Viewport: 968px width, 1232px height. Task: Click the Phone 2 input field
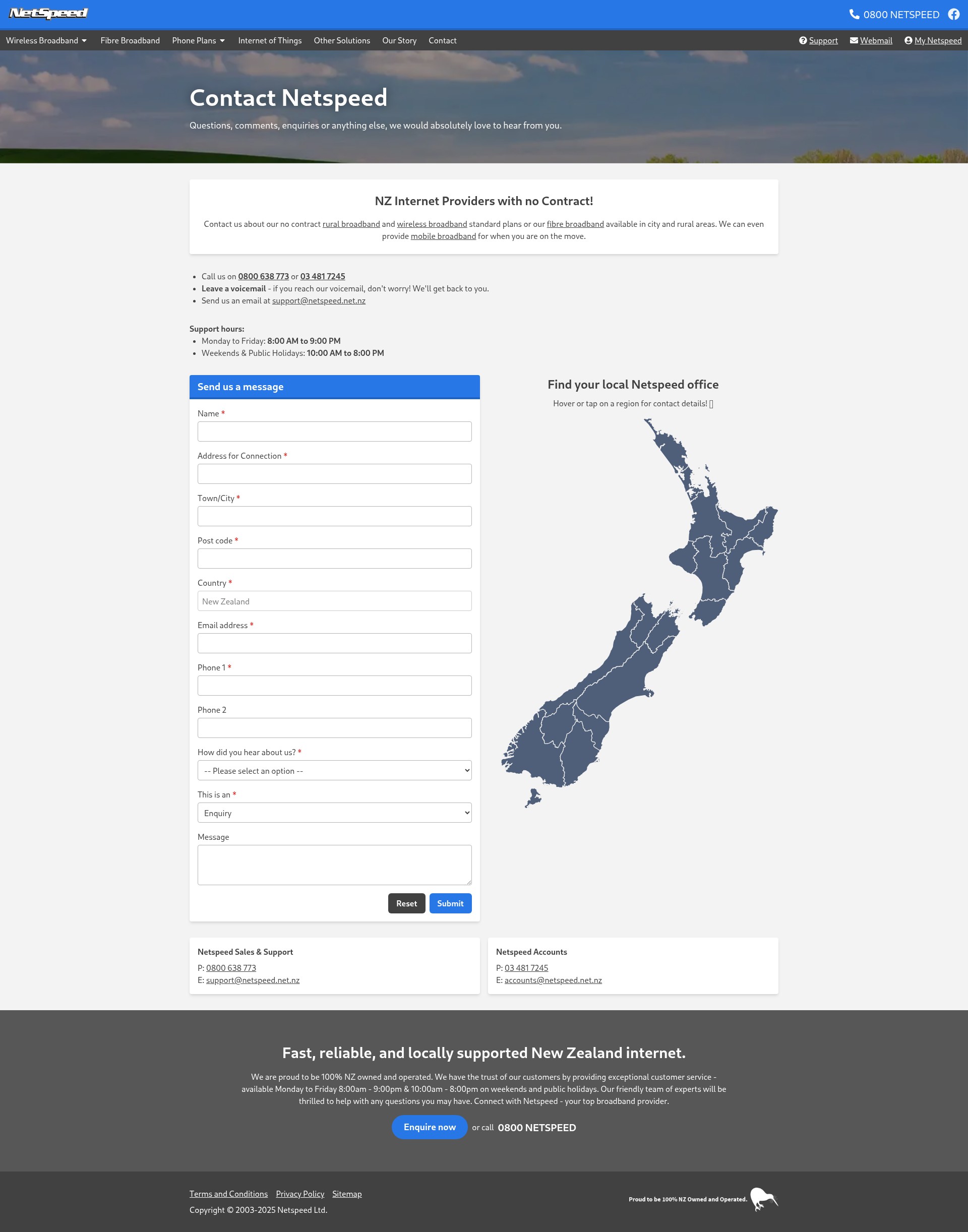tap(334, 727)
